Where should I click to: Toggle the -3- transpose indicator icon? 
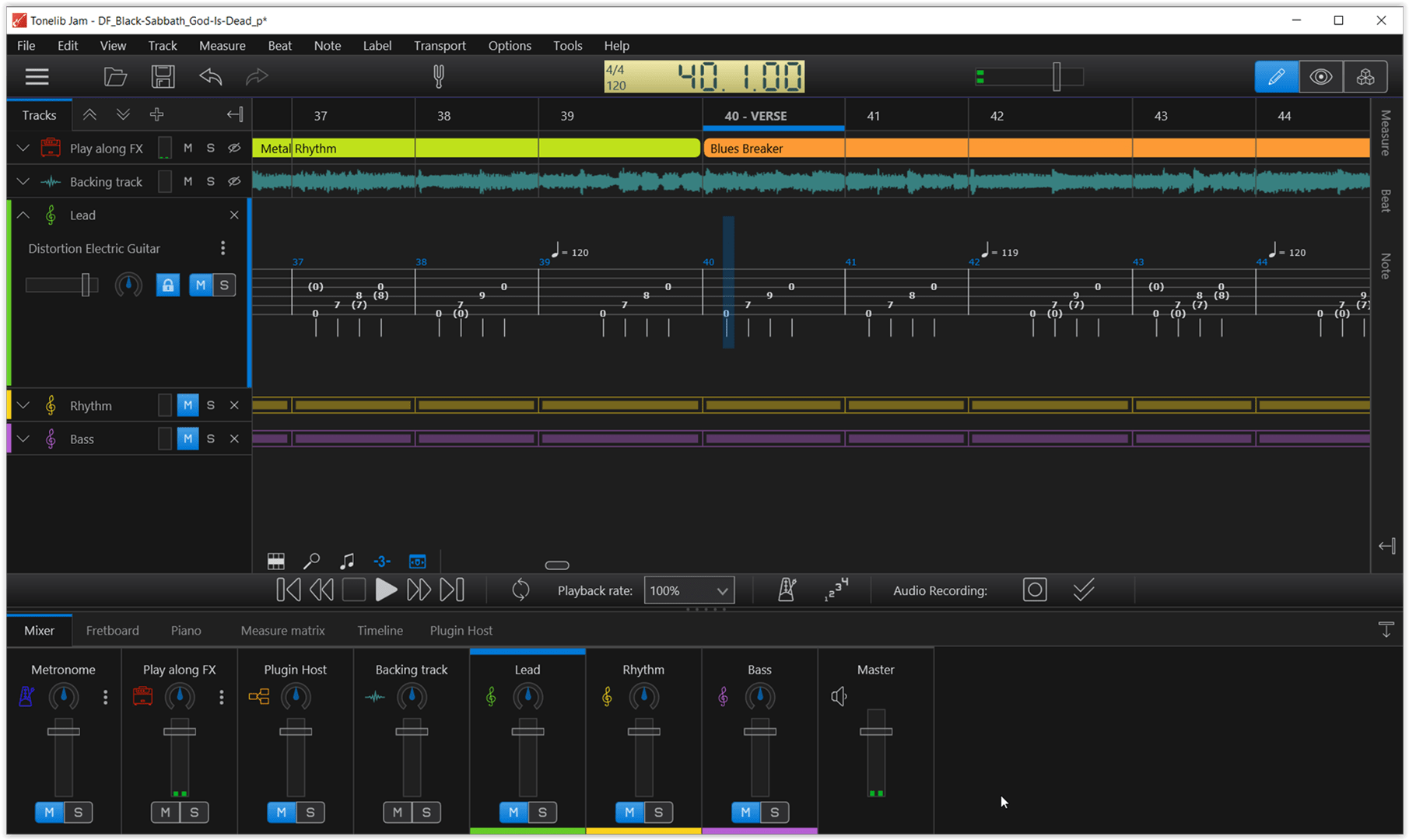tap(382, 561)
